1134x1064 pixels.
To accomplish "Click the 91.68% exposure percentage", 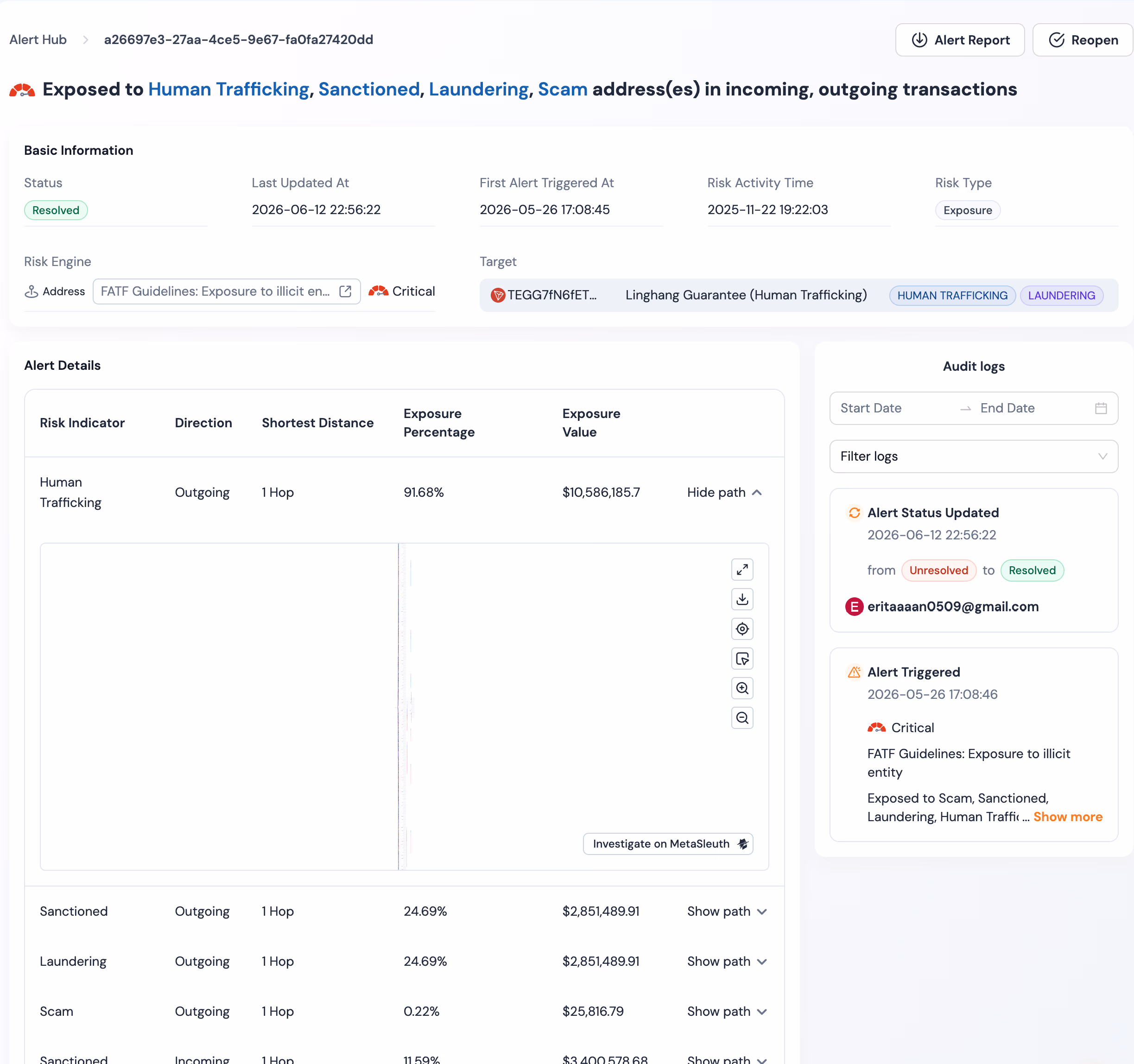I will 424,492.
